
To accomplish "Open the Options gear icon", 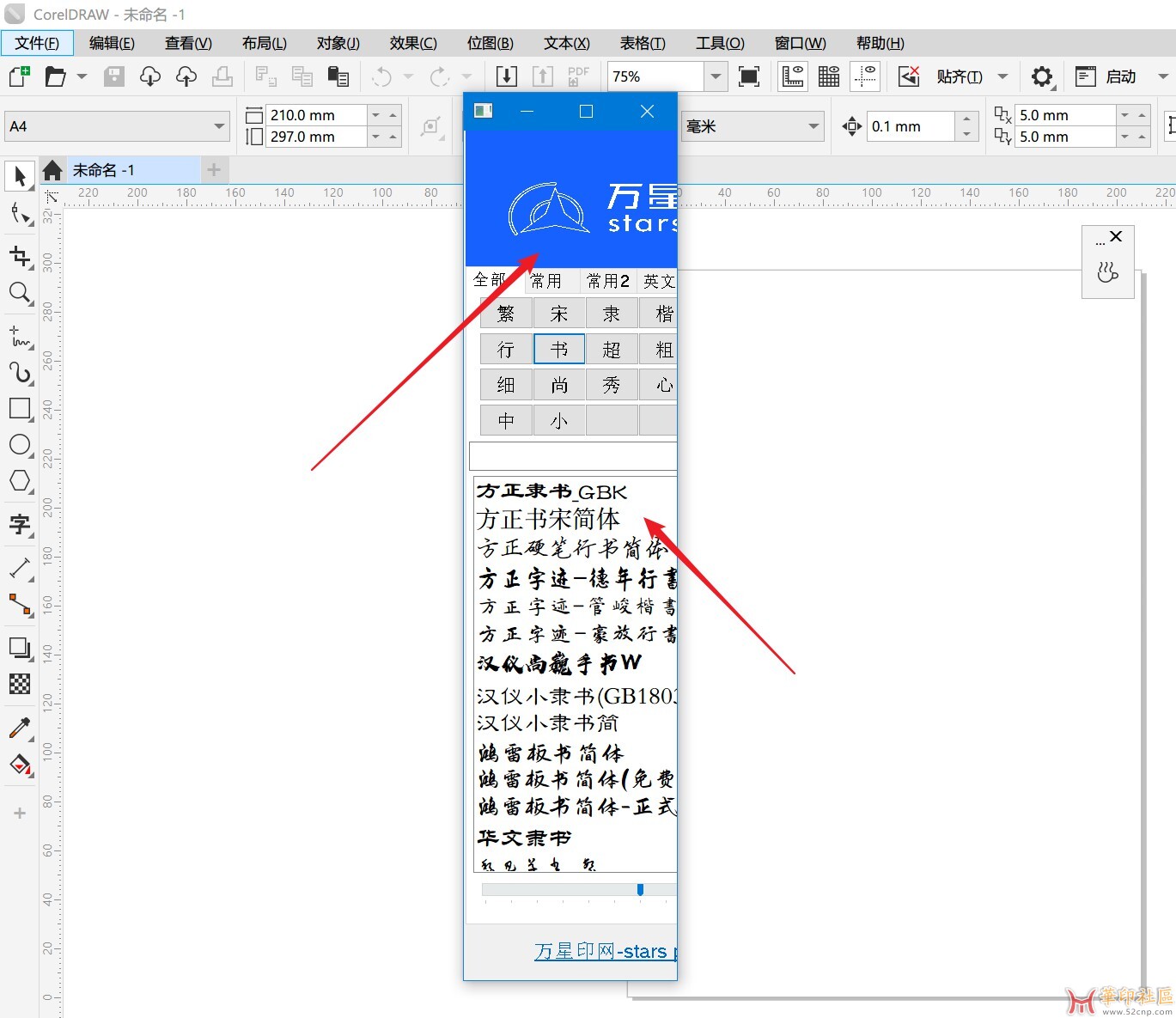I will coord(1042,76).
